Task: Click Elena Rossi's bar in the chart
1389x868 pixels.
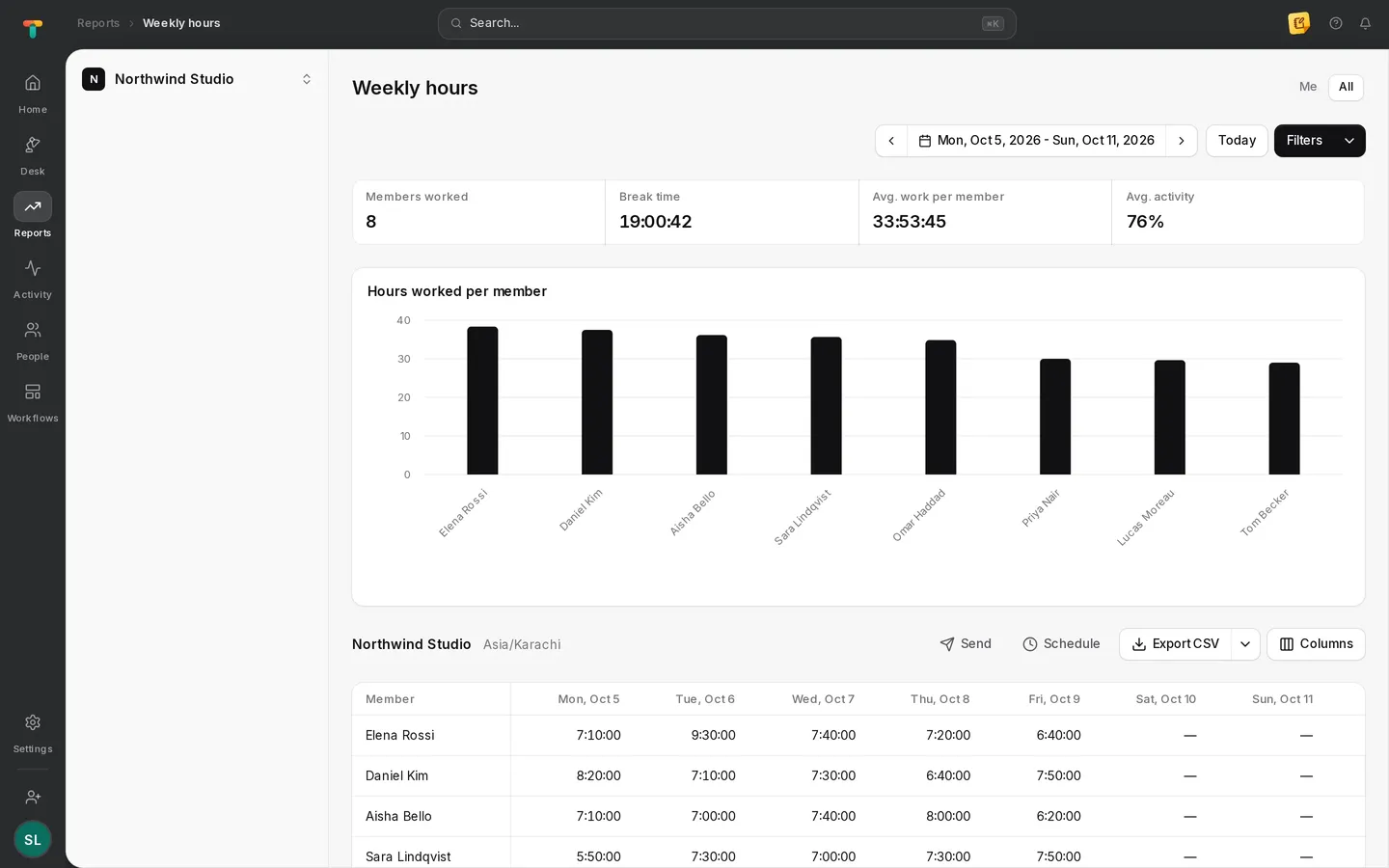Action: [482, 400]
